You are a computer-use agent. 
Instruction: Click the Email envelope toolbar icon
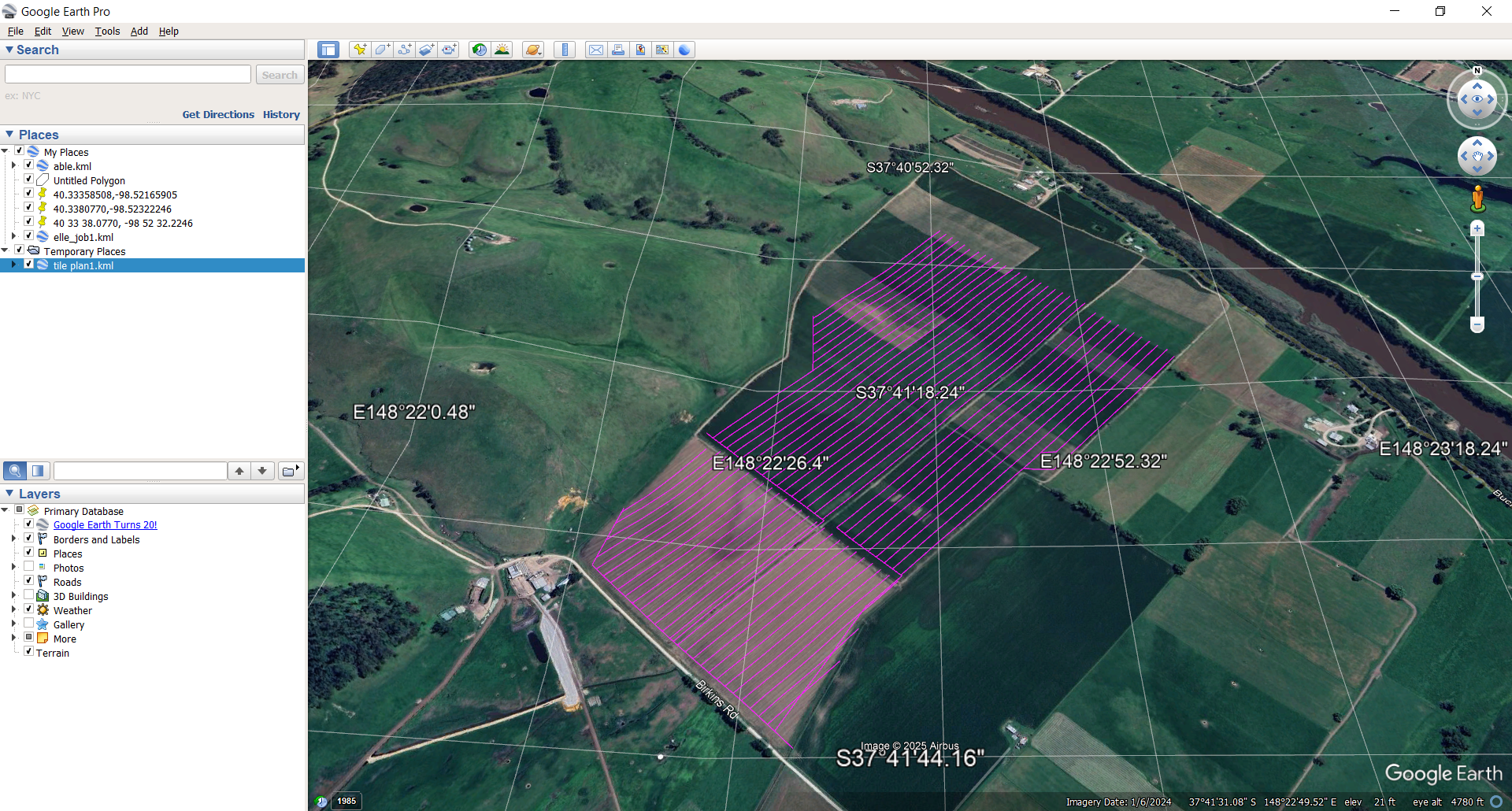[x=596, y=50]
